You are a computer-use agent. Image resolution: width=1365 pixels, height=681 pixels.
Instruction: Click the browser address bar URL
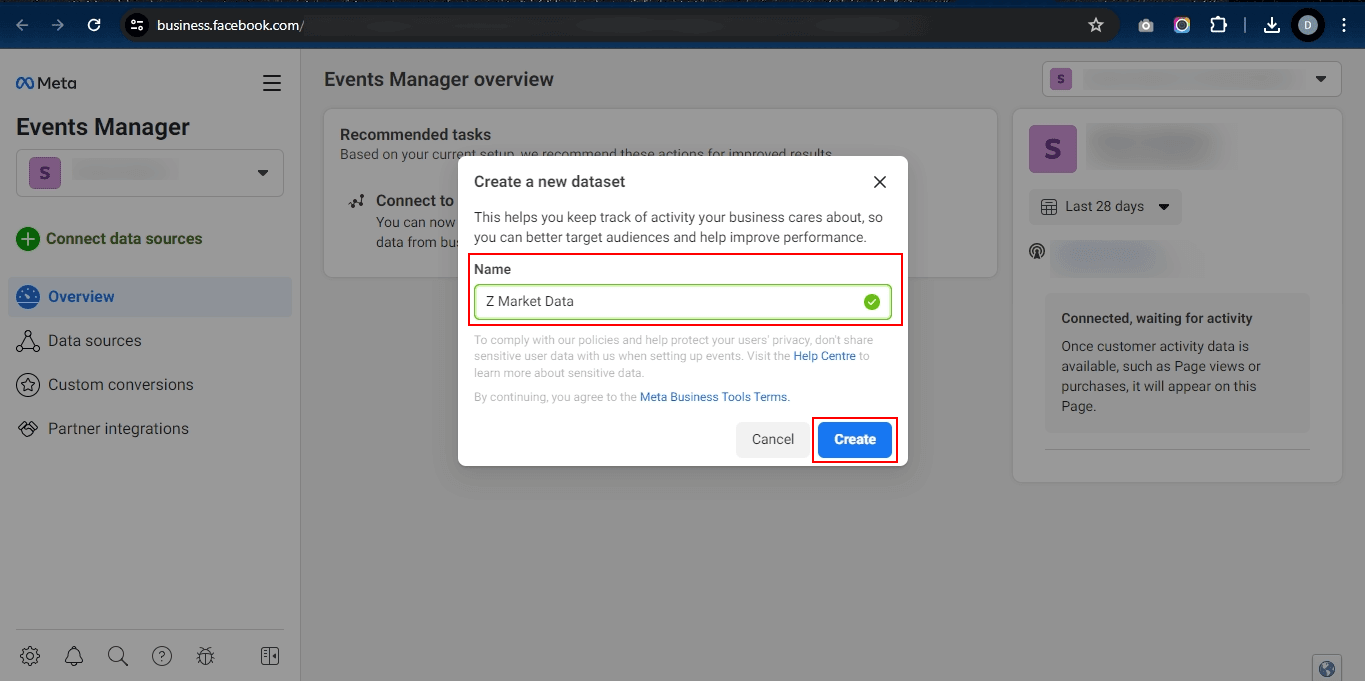pyautogui.click(x=230, y=25)
